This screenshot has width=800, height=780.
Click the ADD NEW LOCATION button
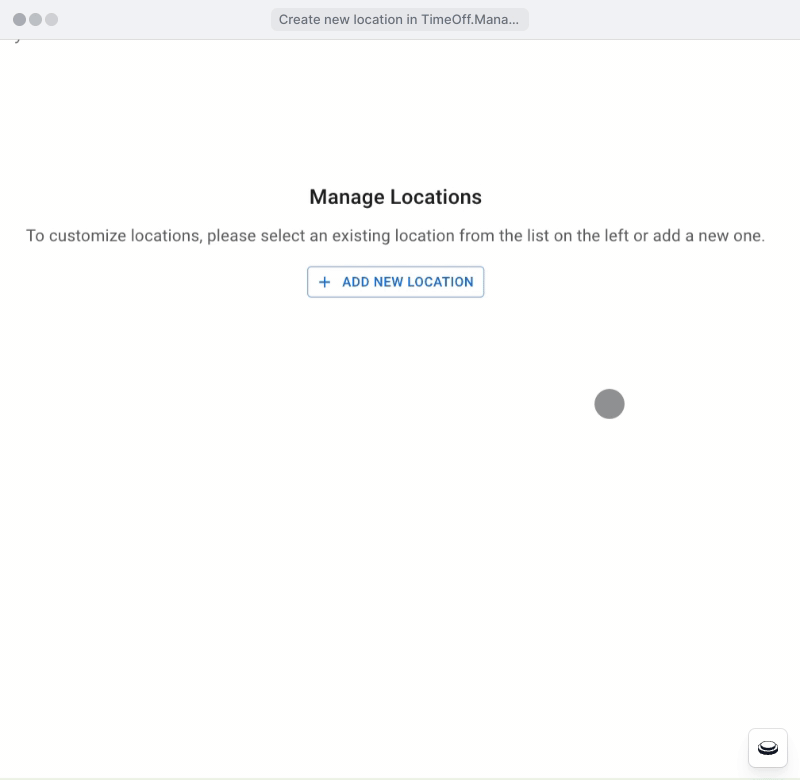pyautogui.click(x=395, y=282)
